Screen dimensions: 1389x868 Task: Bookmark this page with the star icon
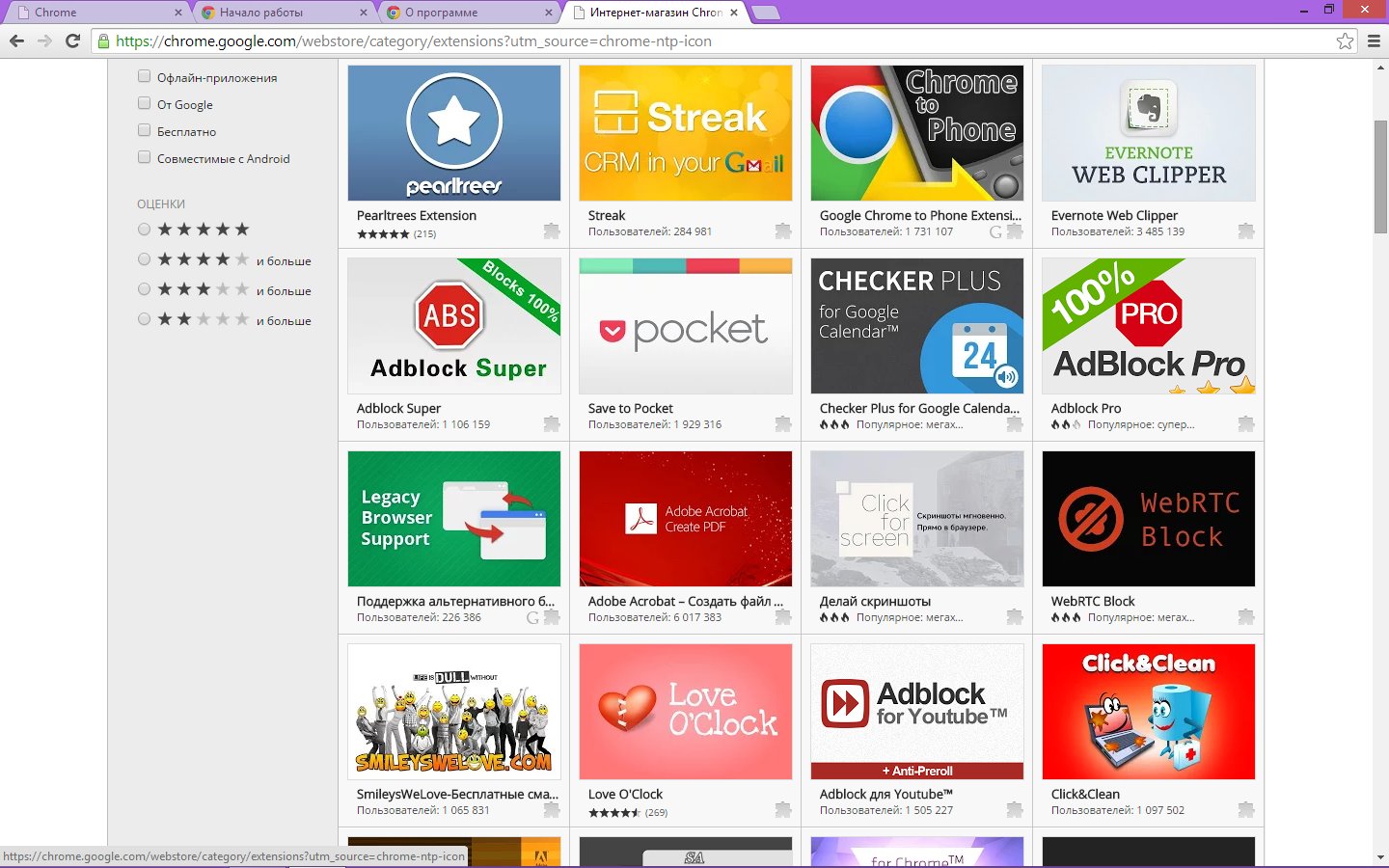[1345, 41]
